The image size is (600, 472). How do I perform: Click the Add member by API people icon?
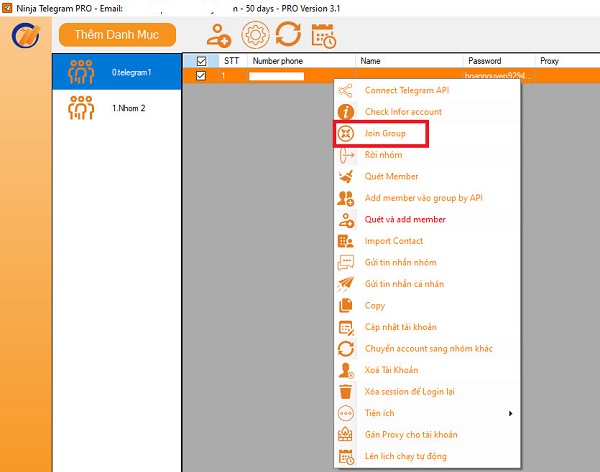346,198
